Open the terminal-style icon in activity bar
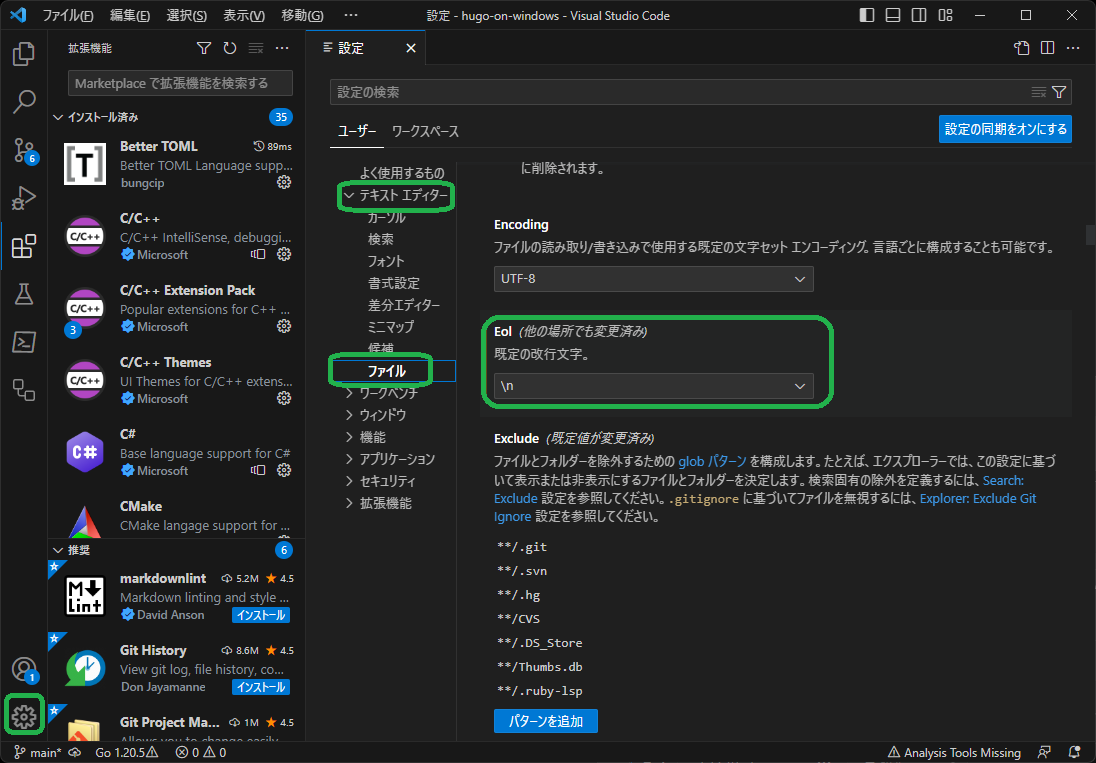The width and height of the screenshot is (1096, 763). coord(24,342)
